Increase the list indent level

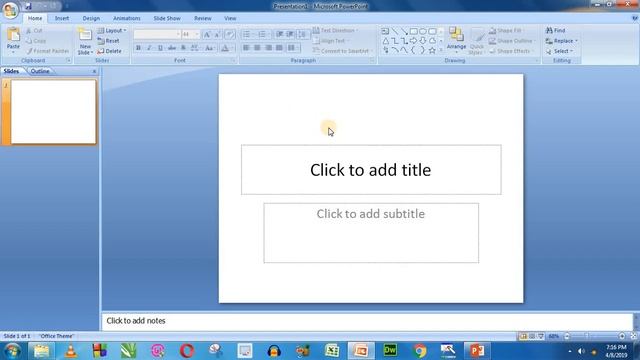[x=290, y=34]
